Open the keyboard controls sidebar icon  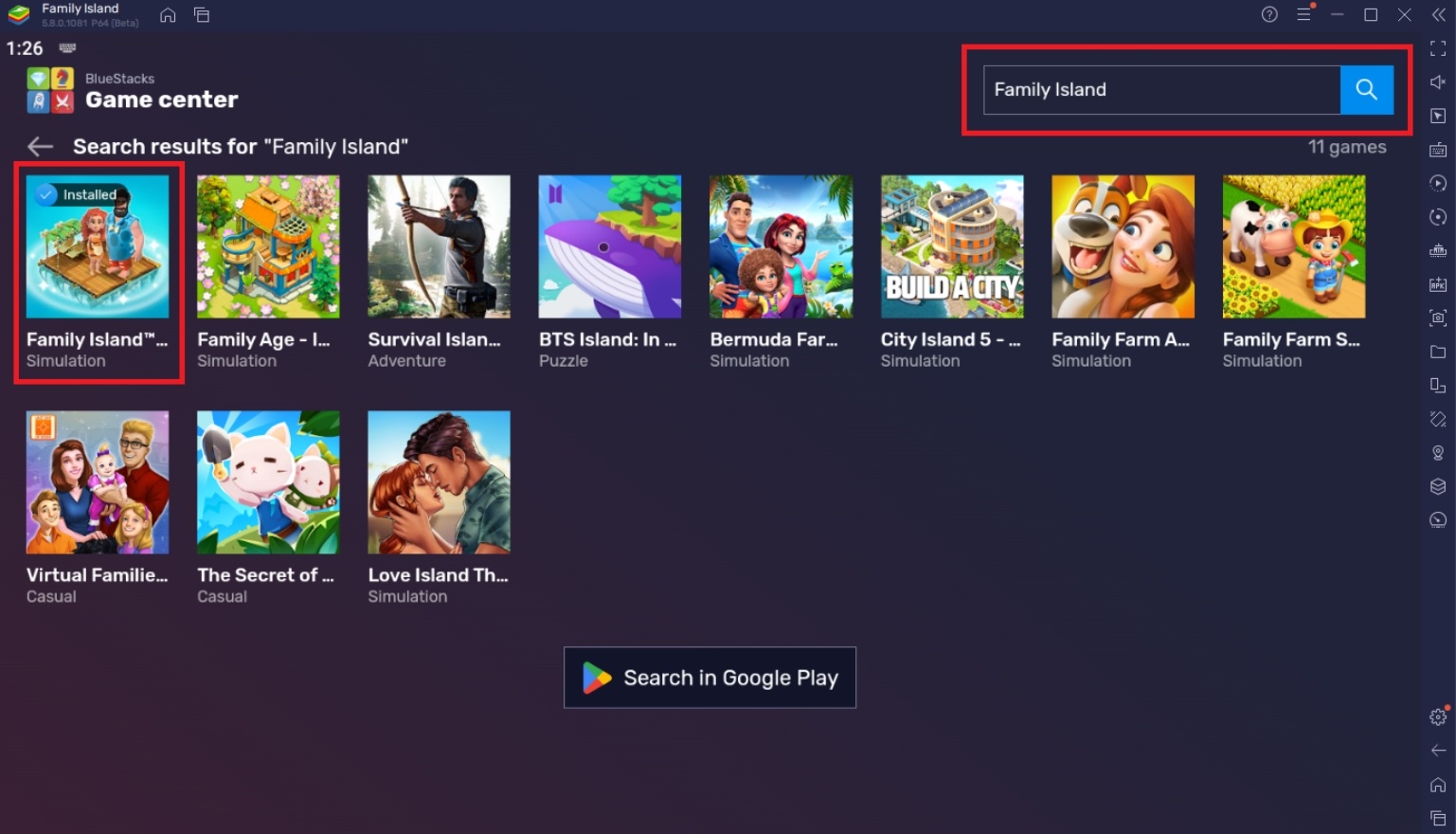coord(1438,150)
